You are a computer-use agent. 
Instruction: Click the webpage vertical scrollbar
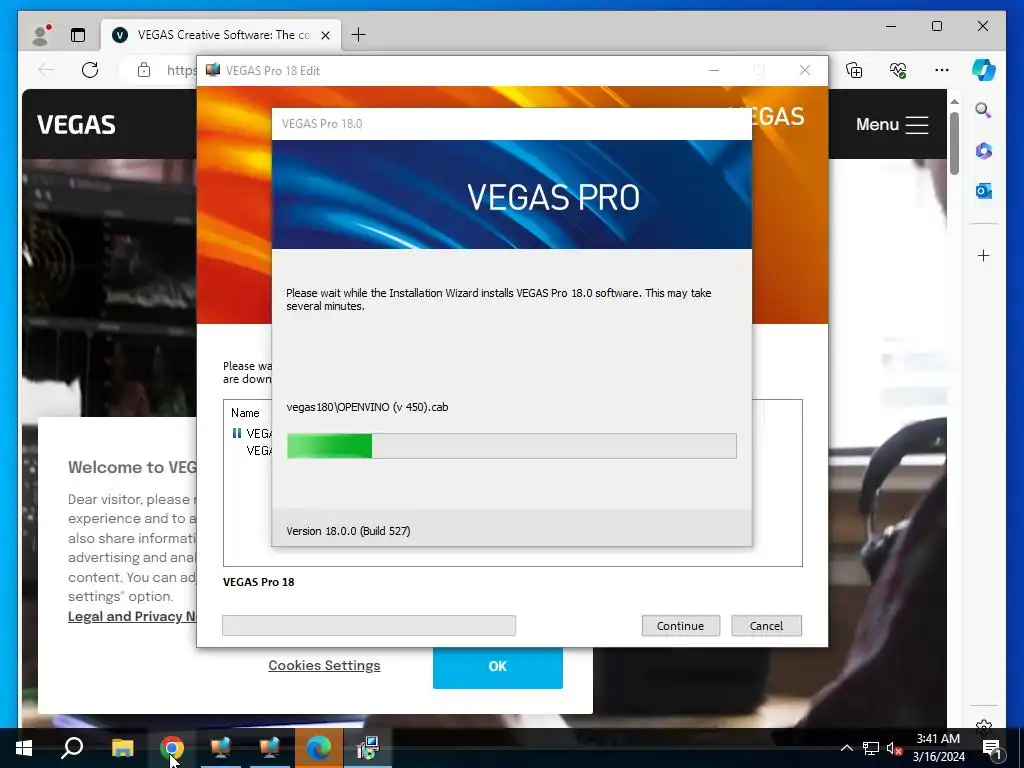pyautogui.click(x=954, y=144)
